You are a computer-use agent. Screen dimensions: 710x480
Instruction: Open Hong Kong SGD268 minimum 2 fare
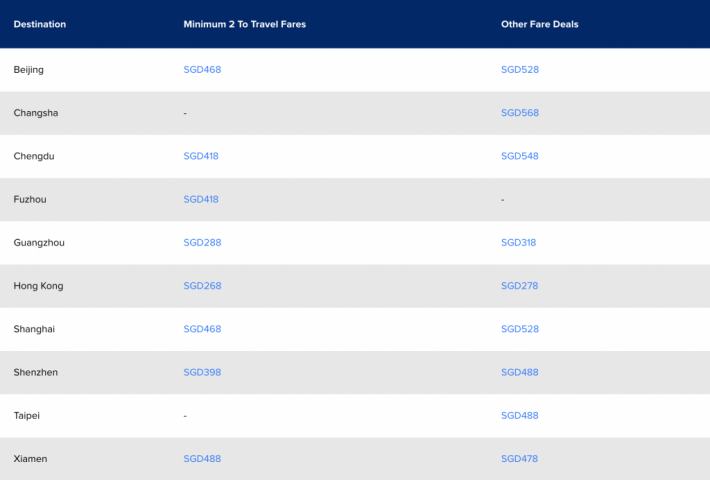201,286
